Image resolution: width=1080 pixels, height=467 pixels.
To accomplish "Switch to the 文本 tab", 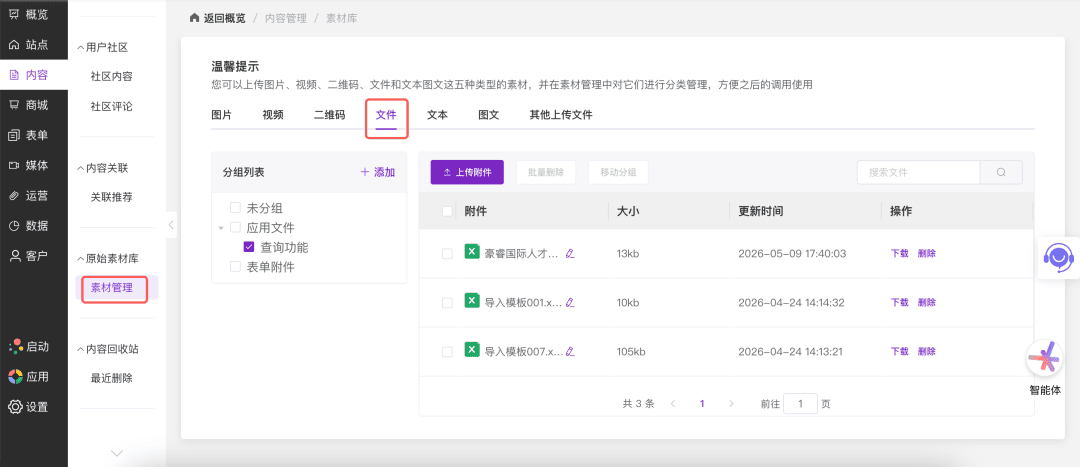I will [437, 115].
